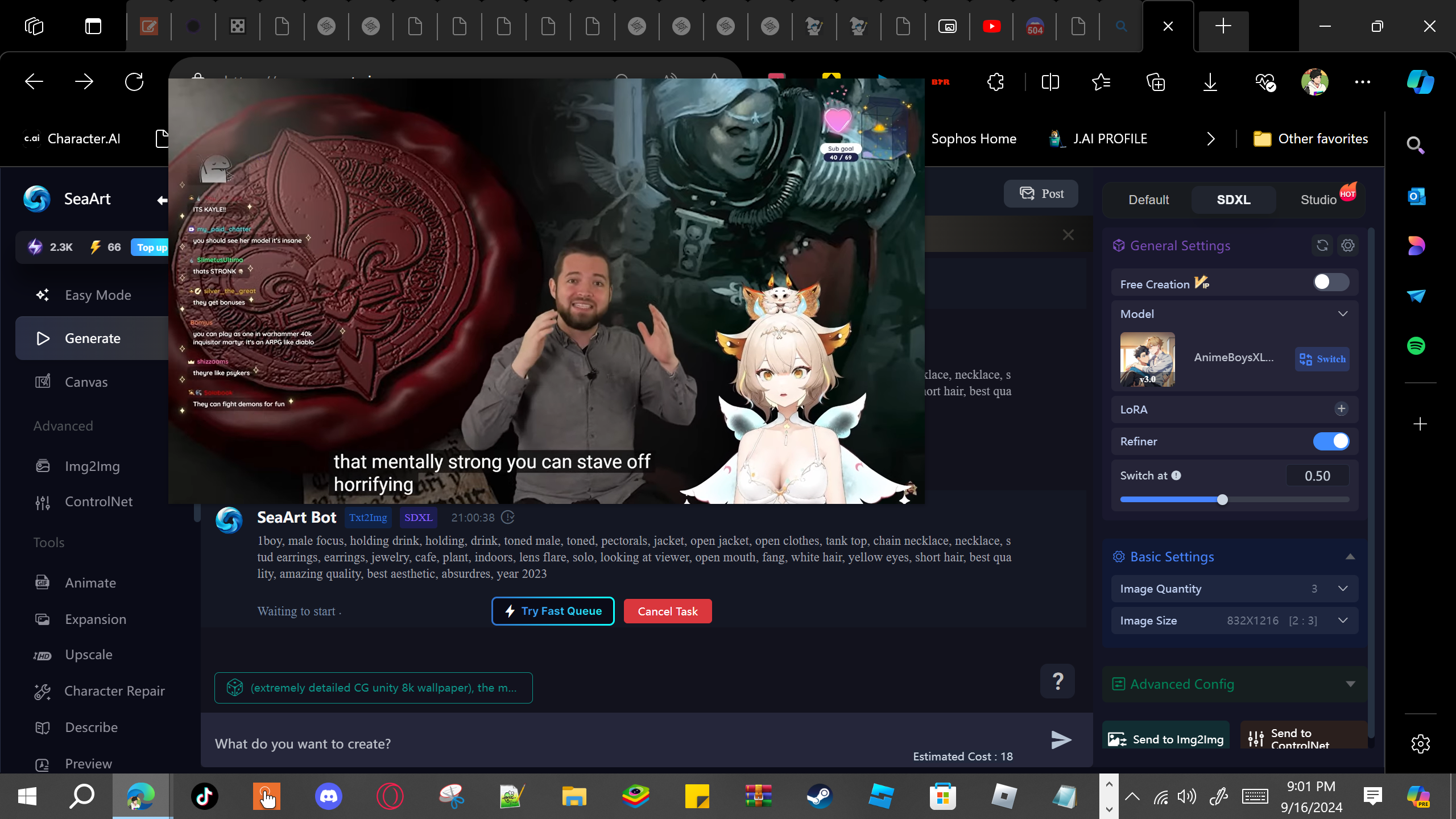Image resolution: width=1456 pixels, height=819 pixels.
Task: Open the Image Size dropdown
Action: tap(1235, 621)
